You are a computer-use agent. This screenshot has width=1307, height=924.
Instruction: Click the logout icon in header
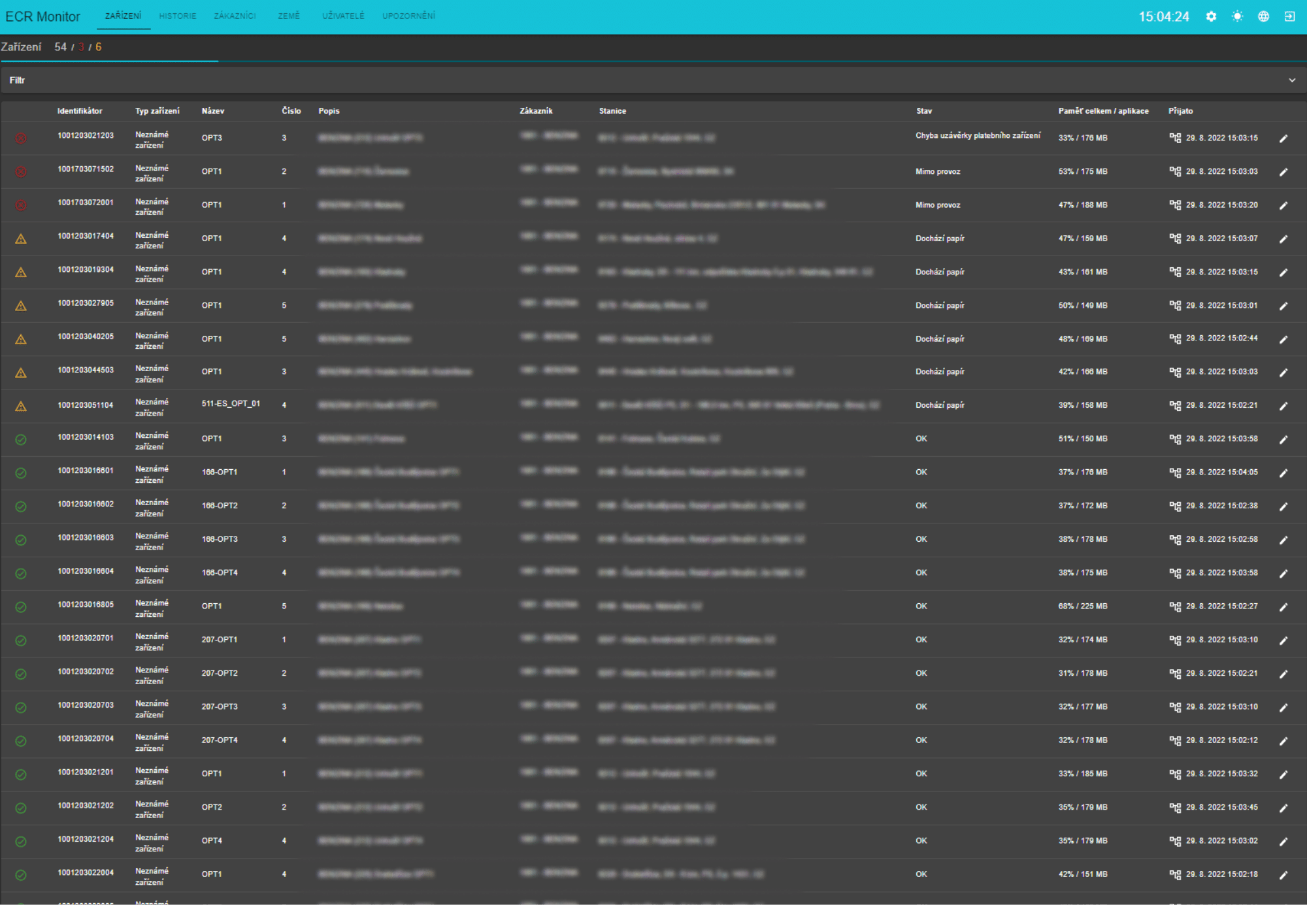click(1289, 17)
